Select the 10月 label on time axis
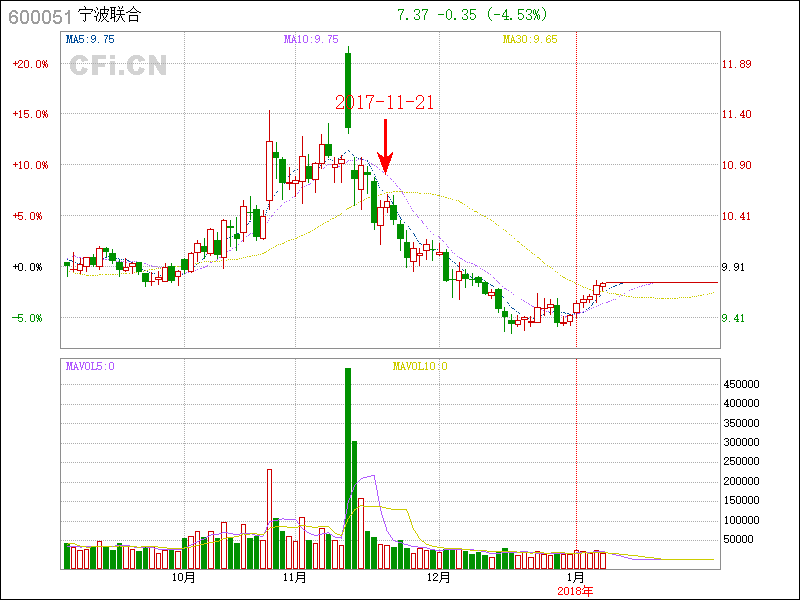800x600 pixels. 183,578
